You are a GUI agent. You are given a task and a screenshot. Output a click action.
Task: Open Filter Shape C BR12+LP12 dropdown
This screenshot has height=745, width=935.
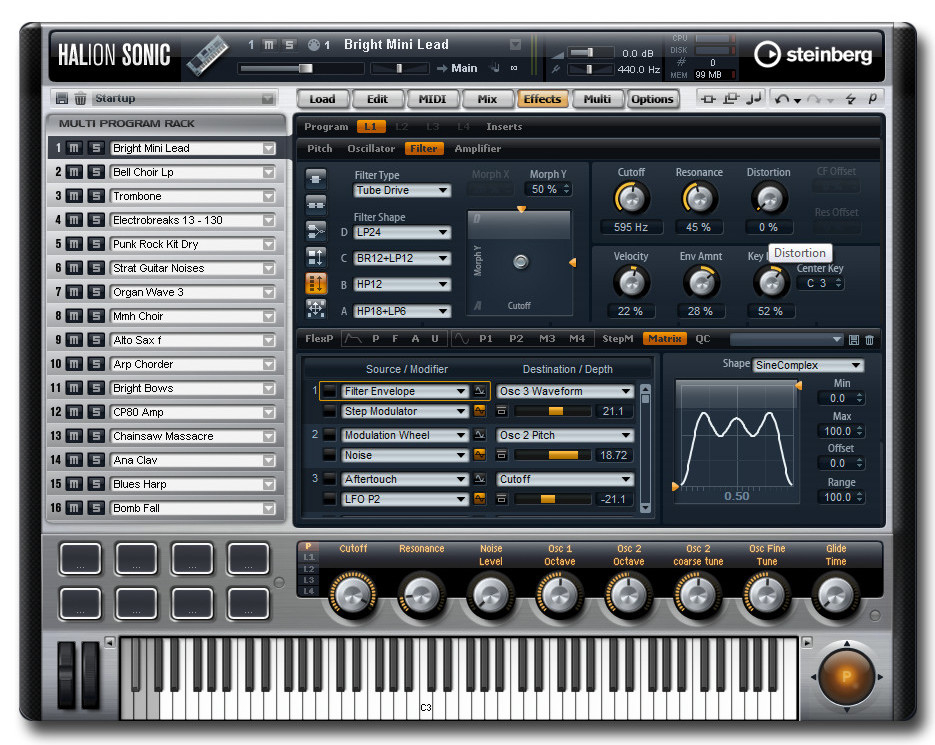[x=403, y=258]
